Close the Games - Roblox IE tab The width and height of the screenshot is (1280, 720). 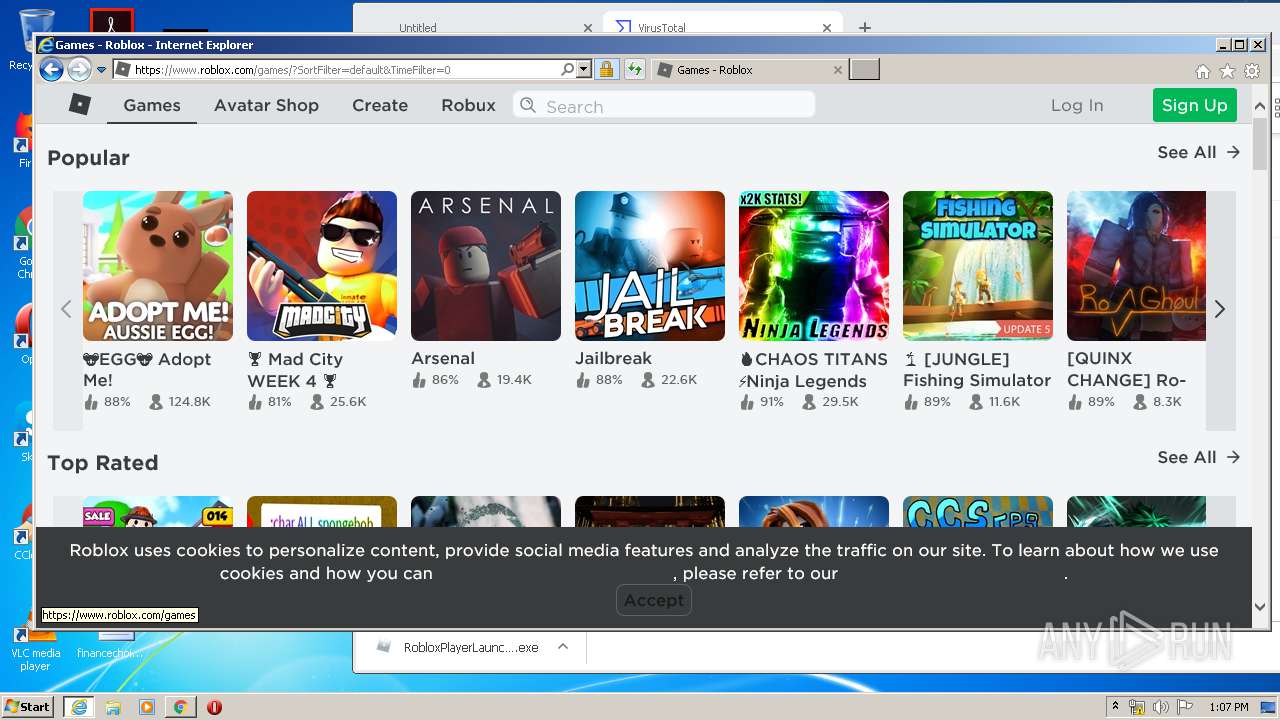point(838,70)
